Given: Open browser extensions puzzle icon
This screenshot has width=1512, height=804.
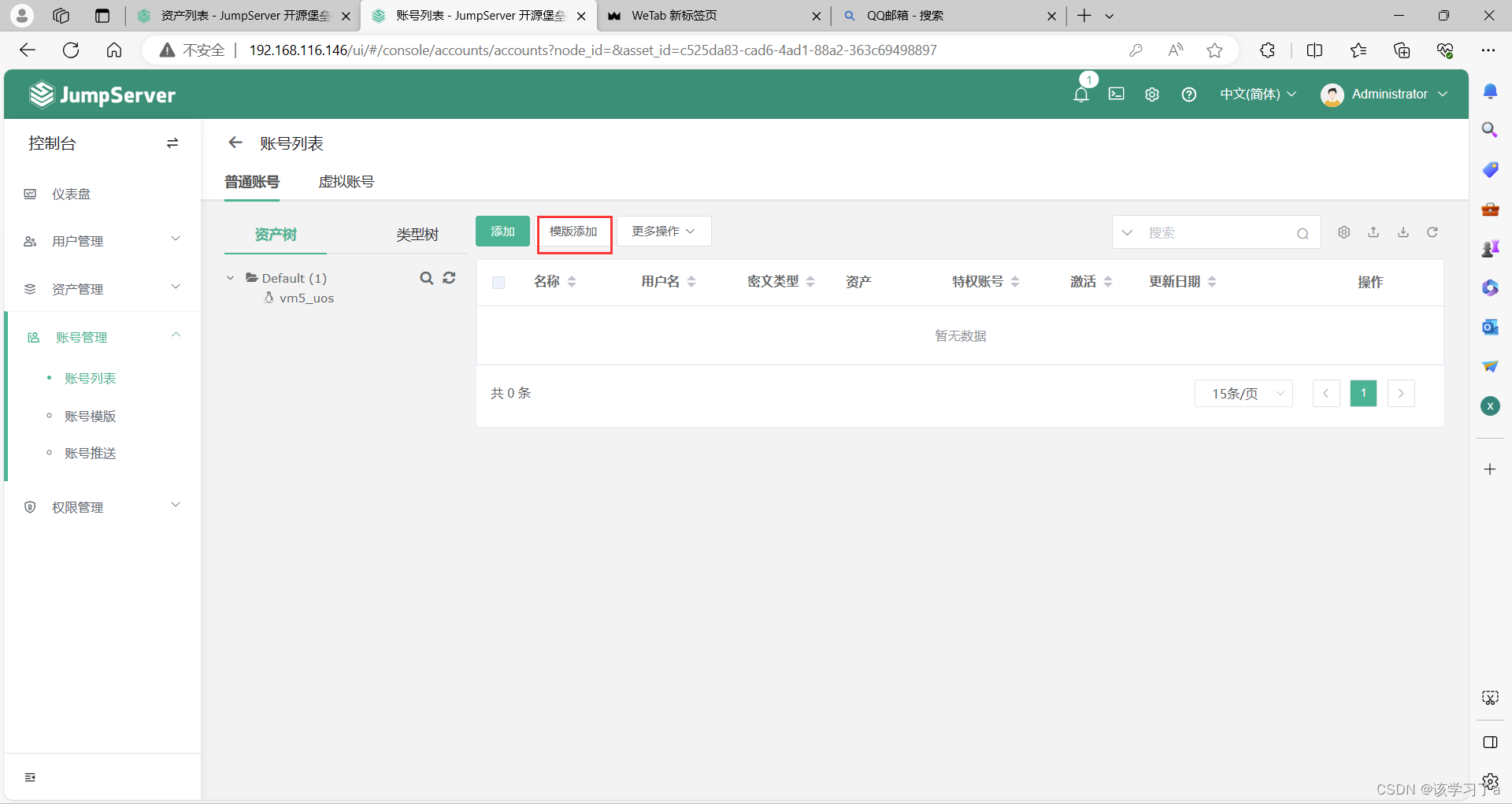Looking at the screenshot, I should pyautogui.click(x=1267, y=50).
